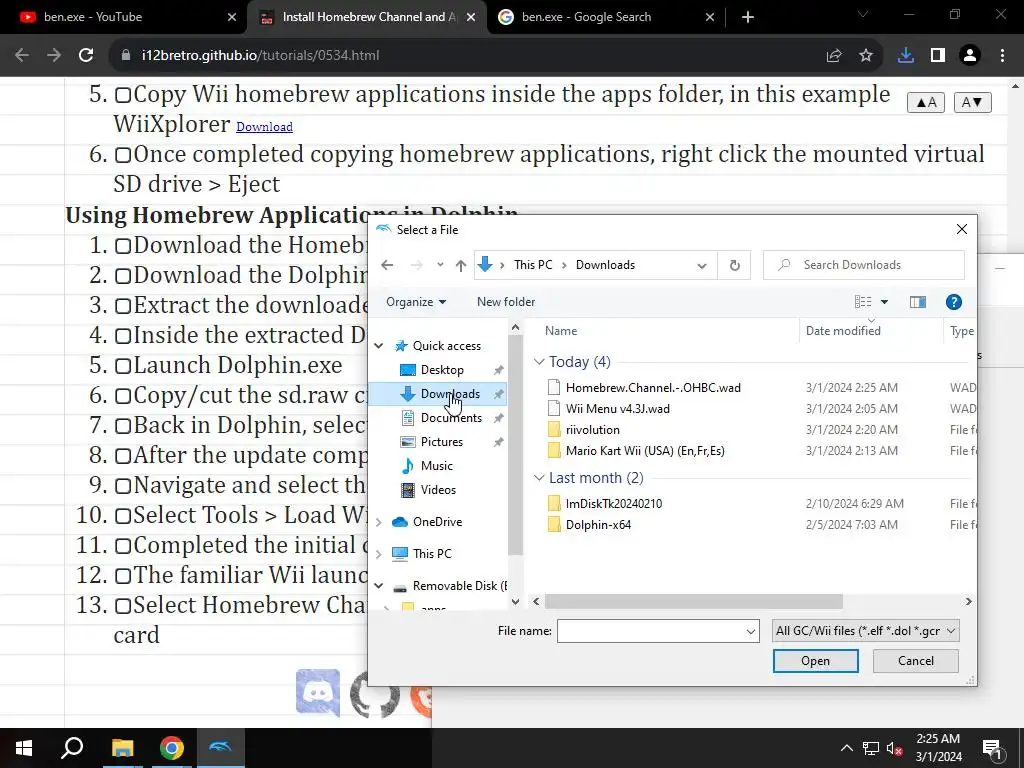Refresh the Downloads folder listing
This screenshot has width=1024, height=768.
click(735, 265)
